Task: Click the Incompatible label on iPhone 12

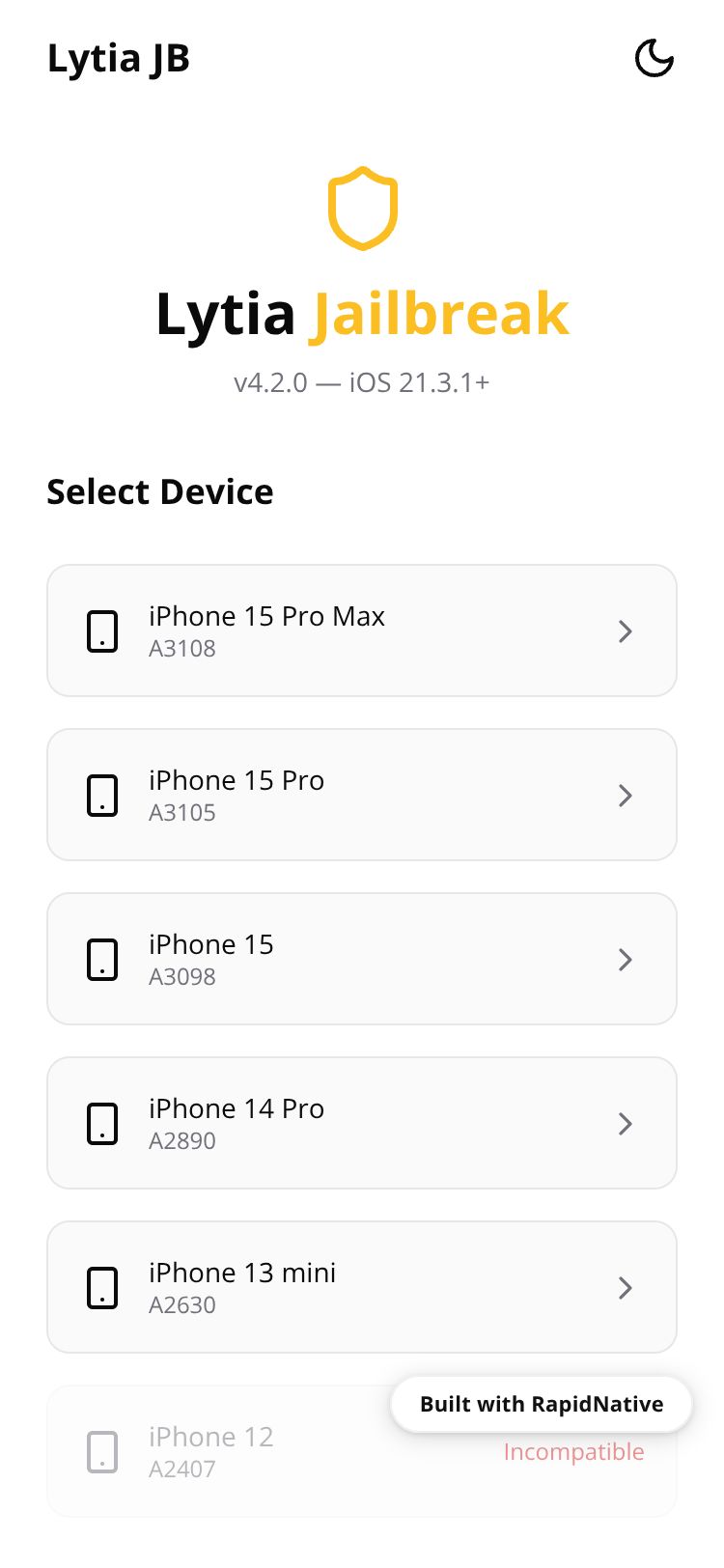Action: point(573,1452)
